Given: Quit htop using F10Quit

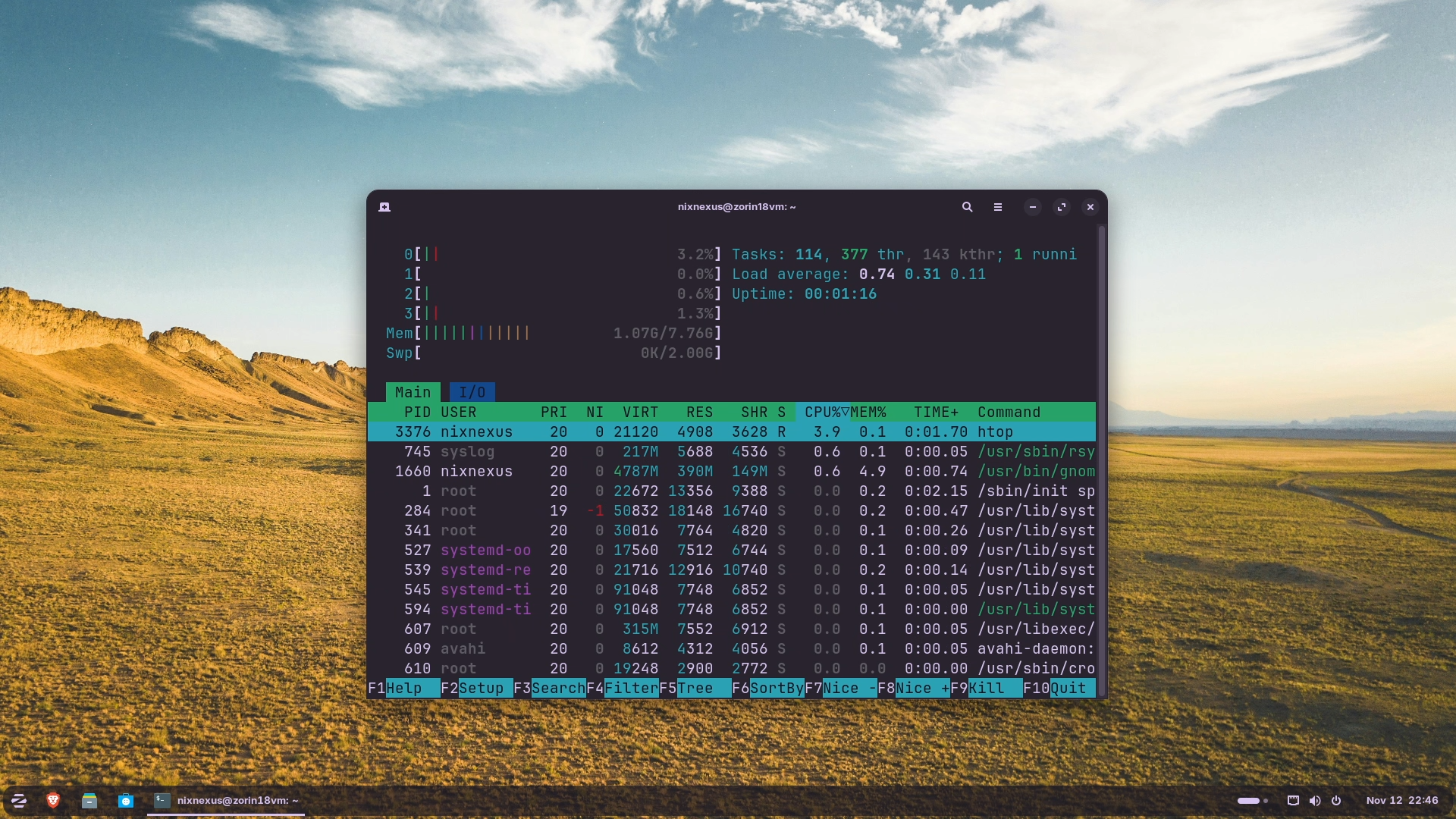Looking at the screenshot, I should [1057, 688].
